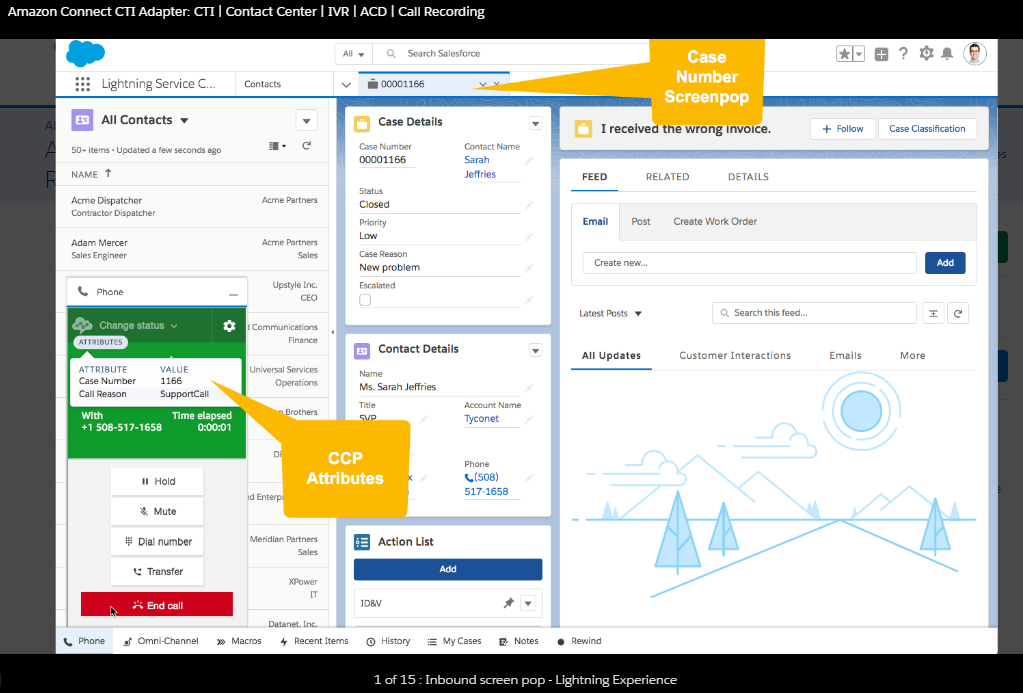Select the Create Work Order tab

click(x=715, y=222)
